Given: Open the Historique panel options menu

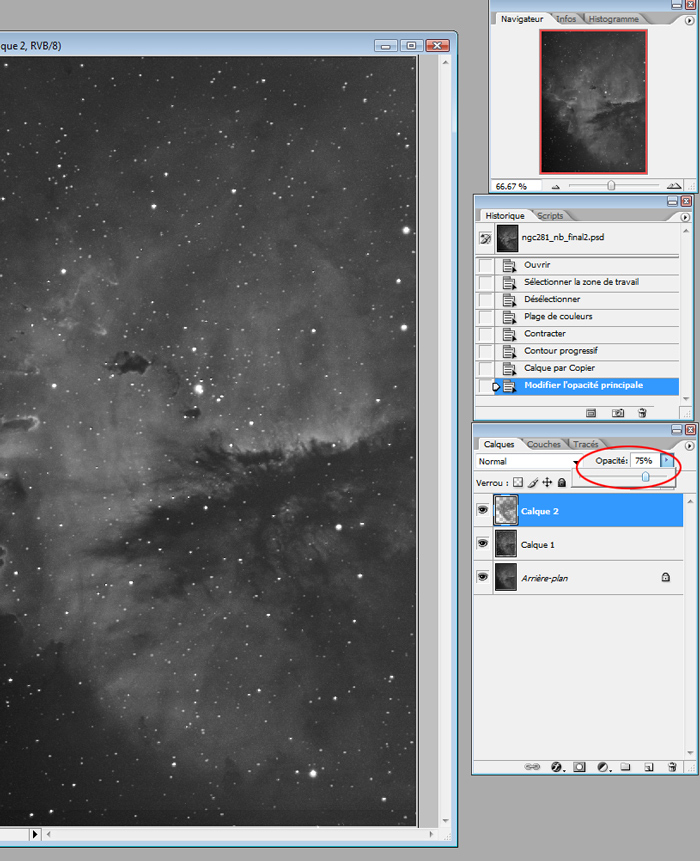Looking at the screenshot, I should (x=685, y=217).
